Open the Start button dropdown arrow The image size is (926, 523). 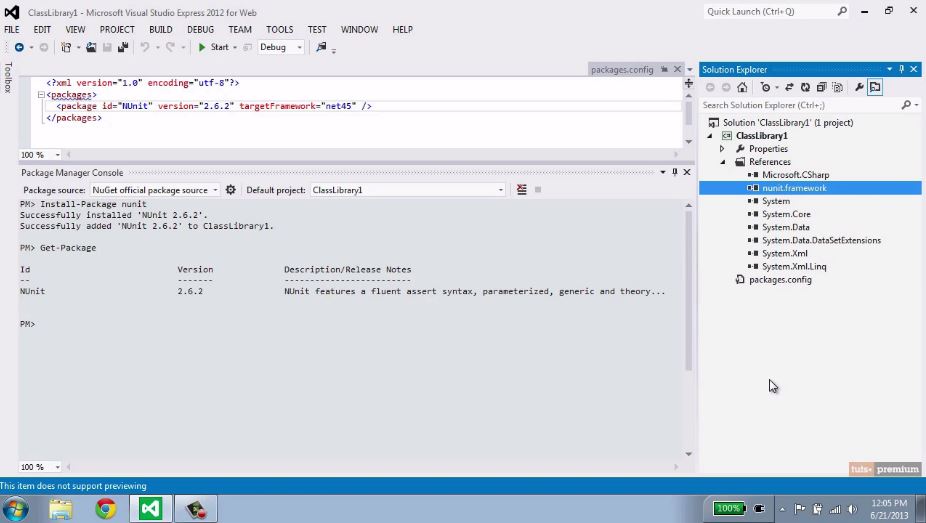click(235, 47)
